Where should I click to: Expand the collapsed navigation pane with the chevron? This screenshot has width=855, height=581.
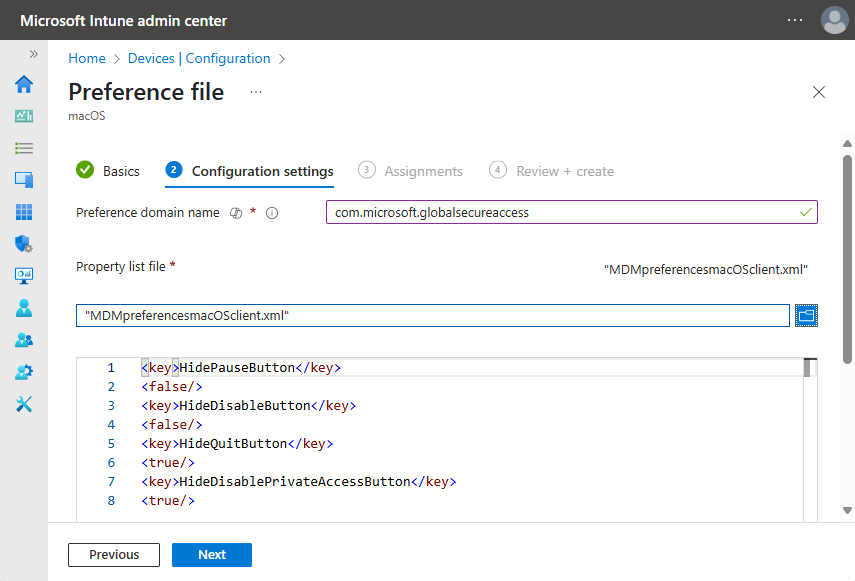pos(33,56)
